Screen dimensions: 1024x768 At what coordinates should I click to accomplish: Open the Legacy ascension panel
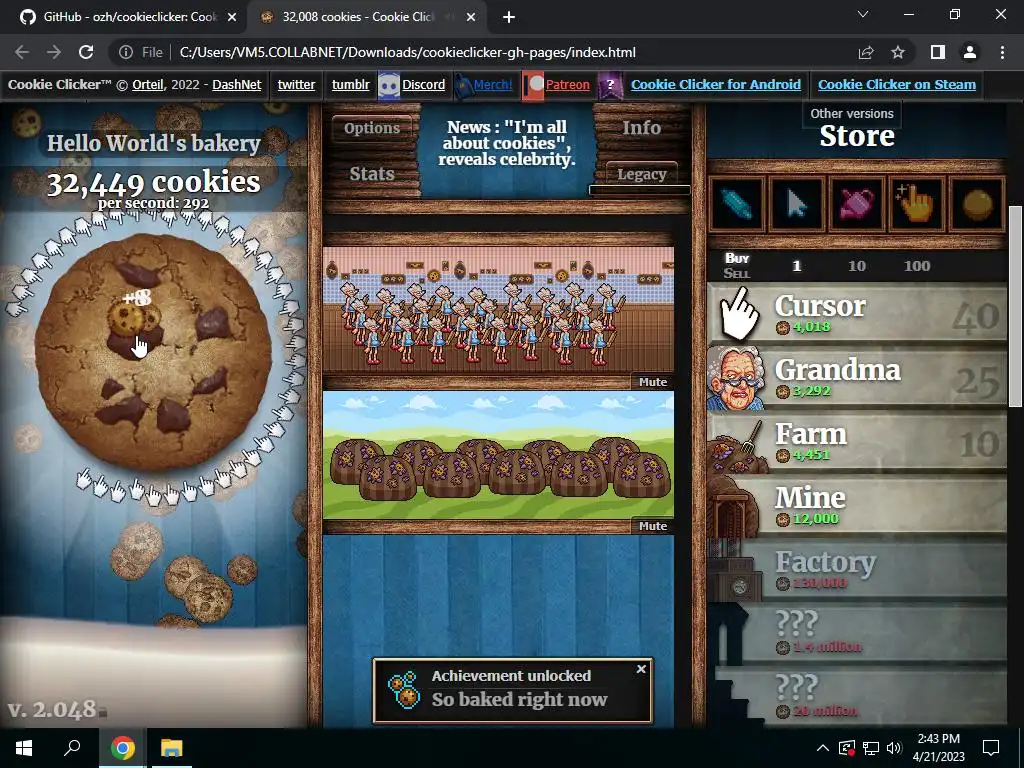pyautogui.click(x=641, y=174)
